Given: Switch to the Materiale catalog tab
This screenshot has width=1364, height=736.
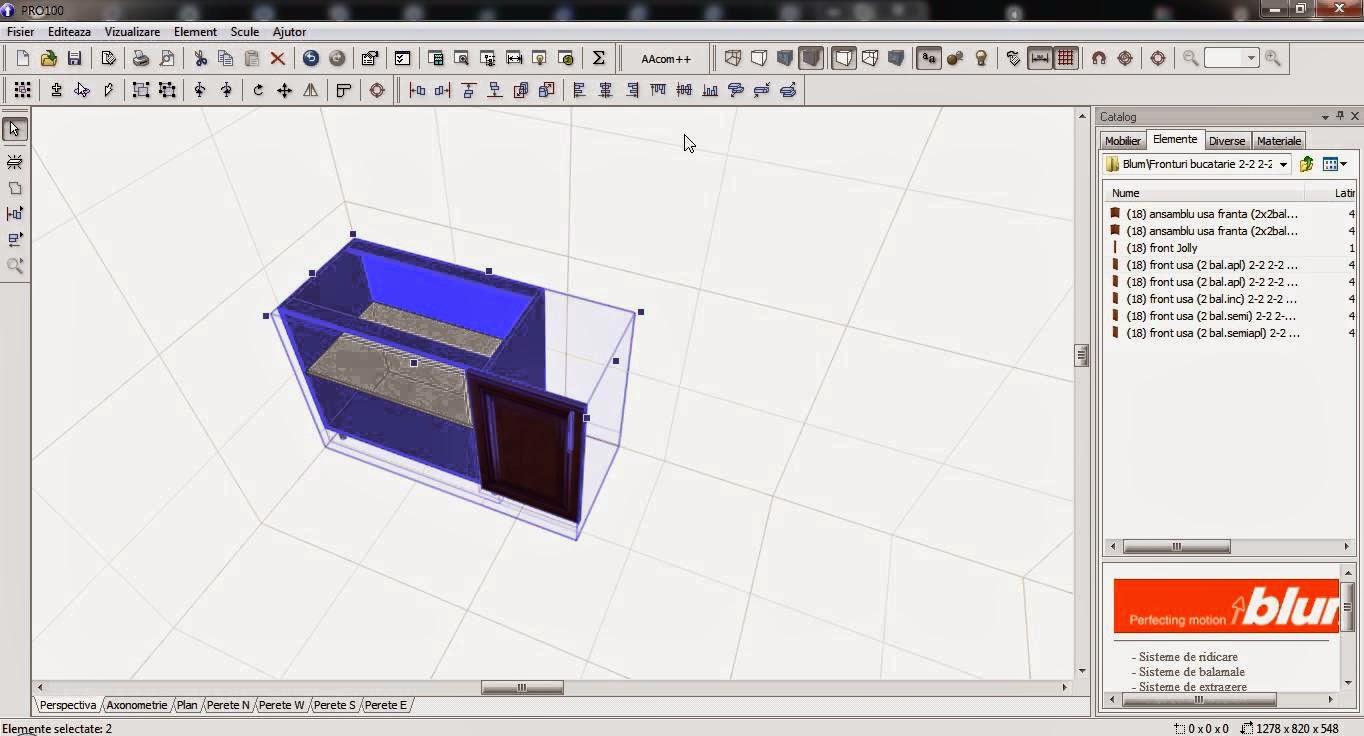Looking at the screenshot, I should [1278, 141].
